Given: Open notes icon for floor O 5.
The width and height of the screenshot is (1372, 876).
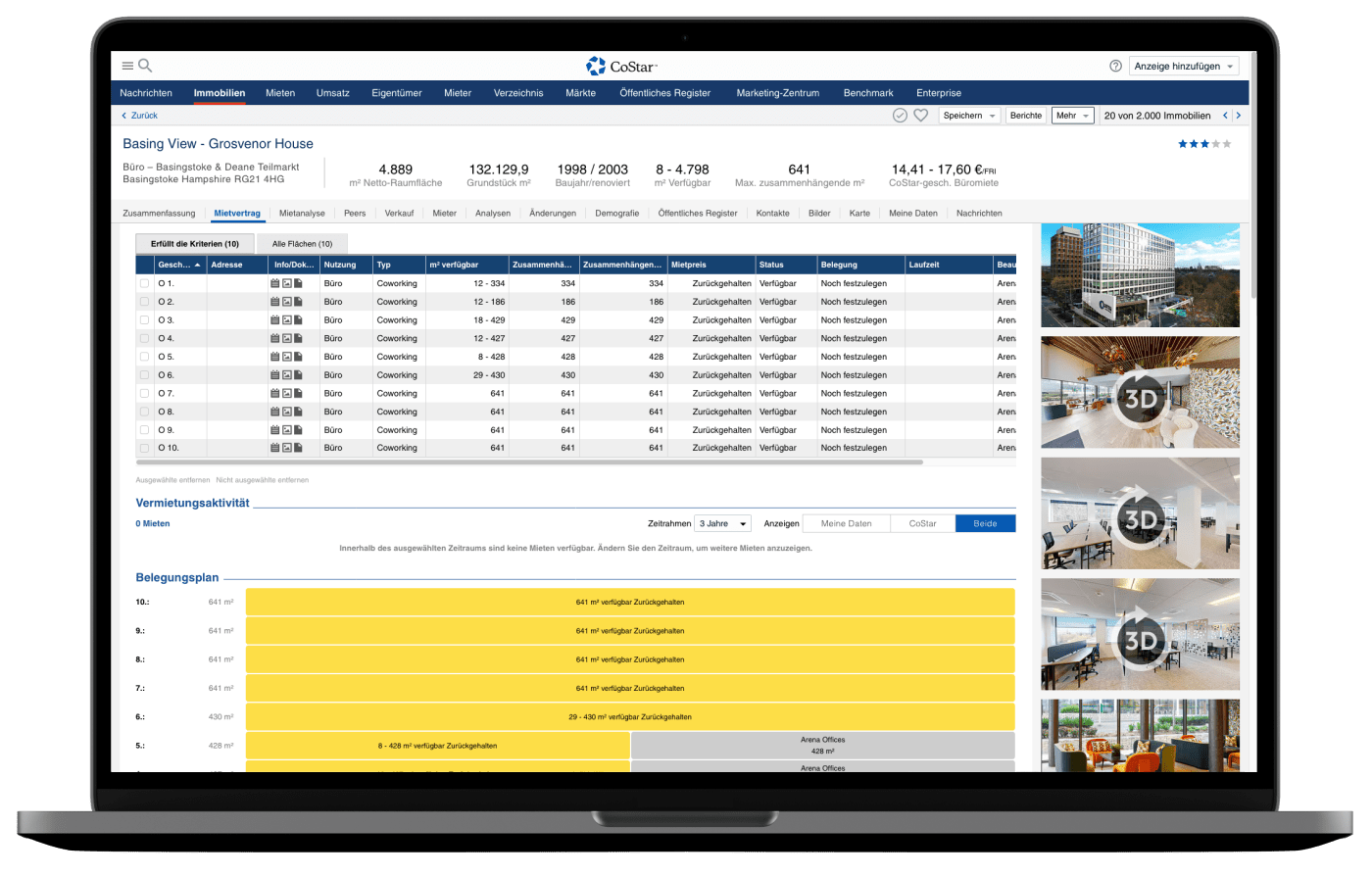Looking at the screenshot, I should pyautogui.click(x=275, y=357).
